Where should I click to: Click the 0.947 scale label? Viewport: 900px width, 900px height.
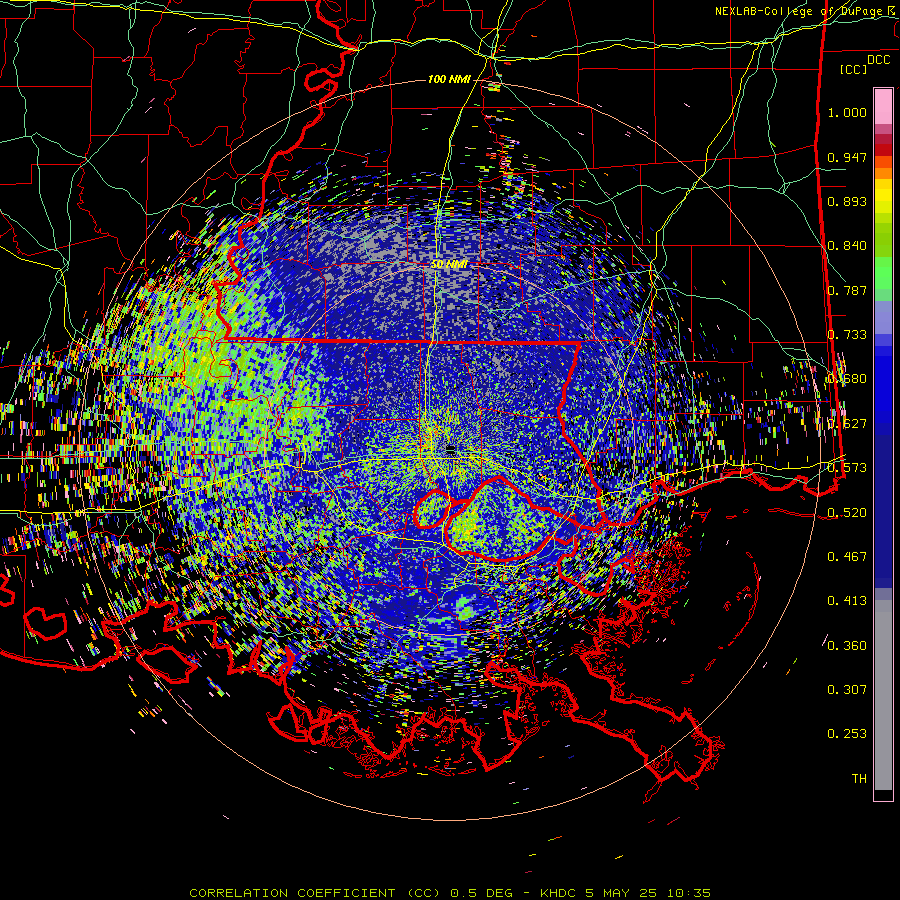pos(847,157)
